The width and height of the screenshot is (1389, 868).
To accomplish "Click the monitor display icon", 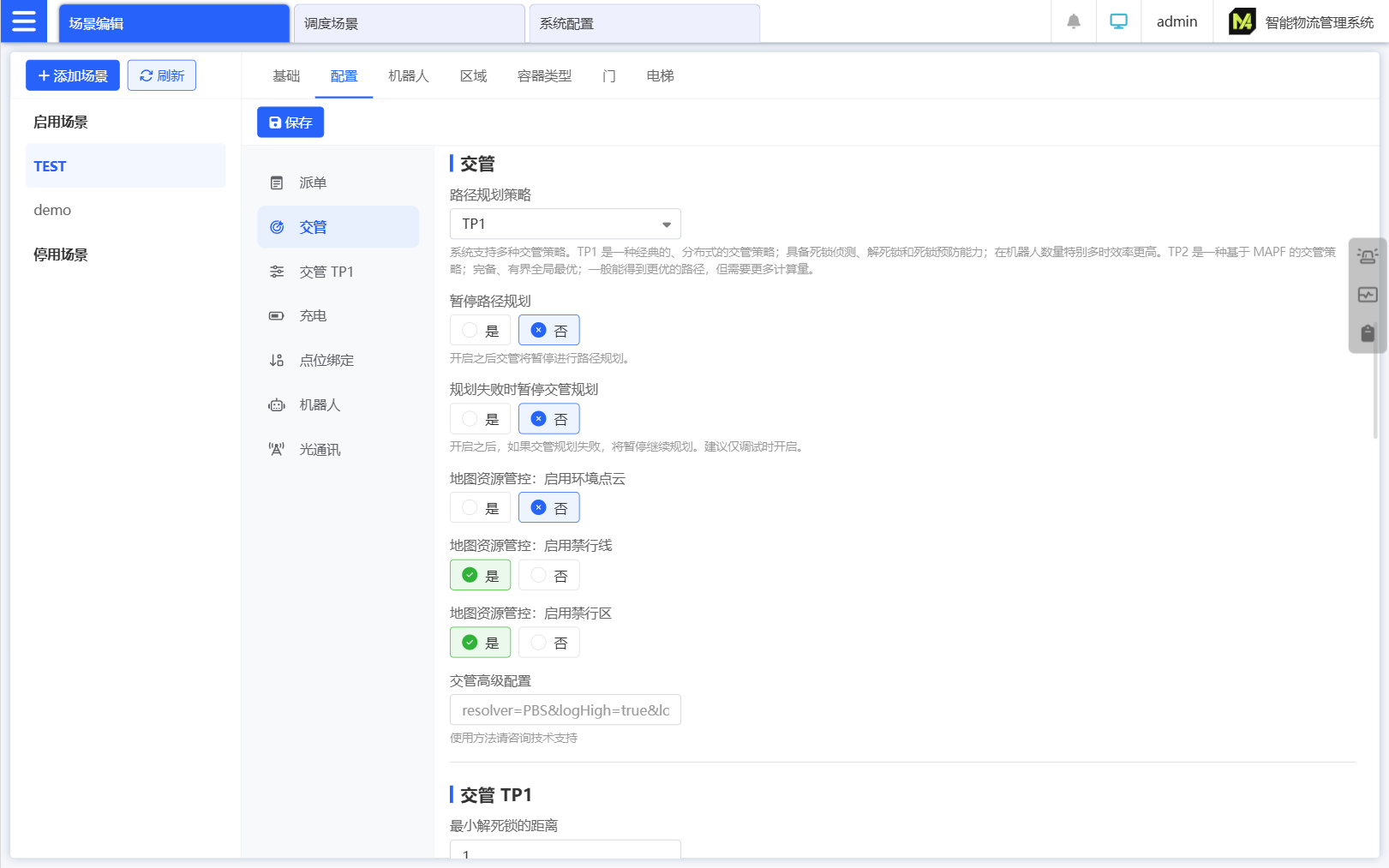I will click(1118, 21).
